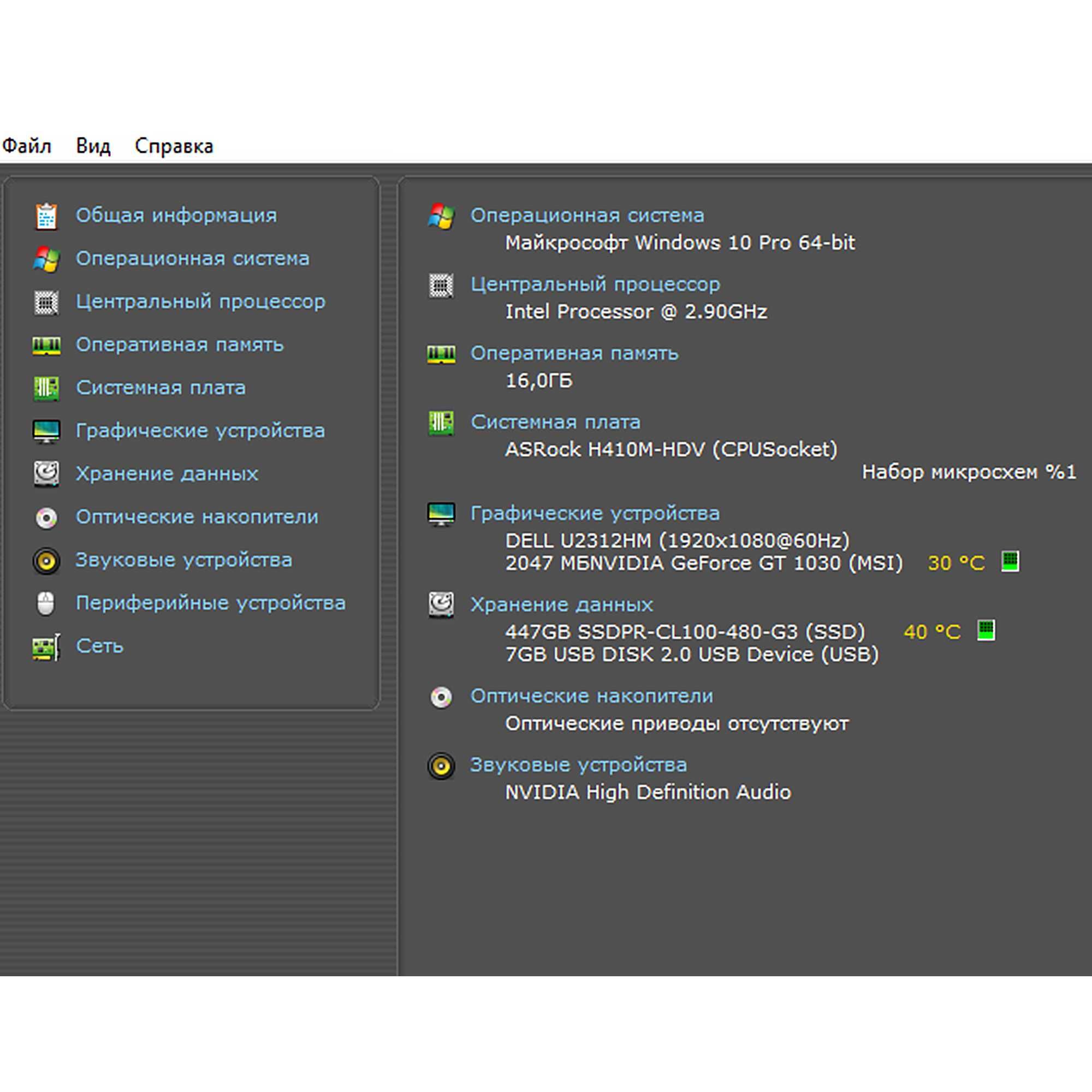Click the mouse icon for peripherals
This screenshot has height=1092, width=1092.
[46, 604]
